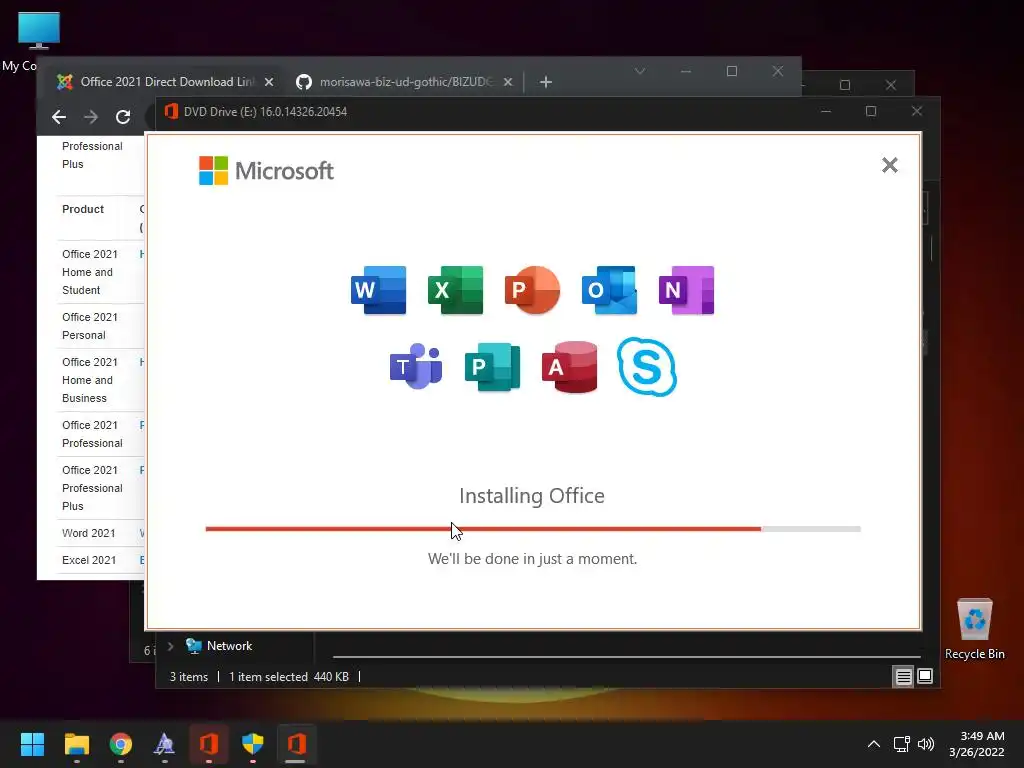Click the Product column header
This screenshot has height=768, width=1024.
83,209
